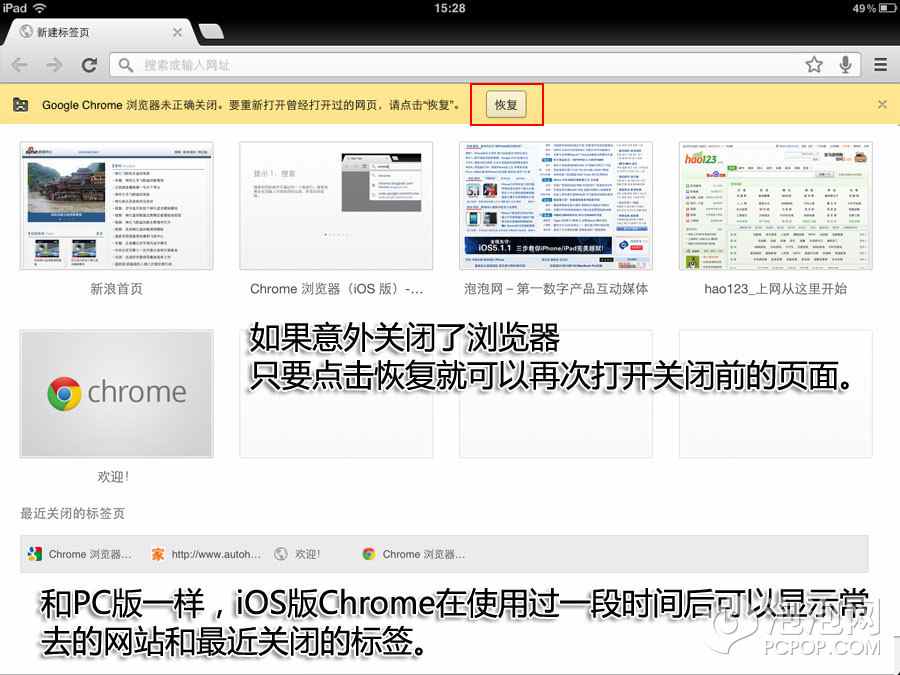This screenshot has height=675, width=900.
Task: Reopen the autohome recently closed tab
Action: tap(206, 554)
